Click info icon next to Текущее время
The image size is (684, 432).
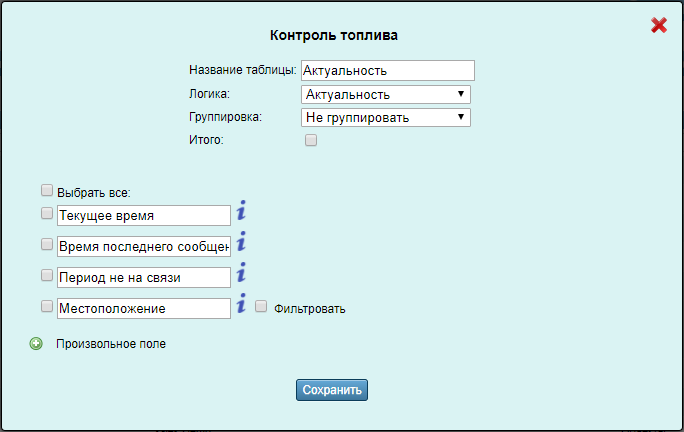coord(241,211)
